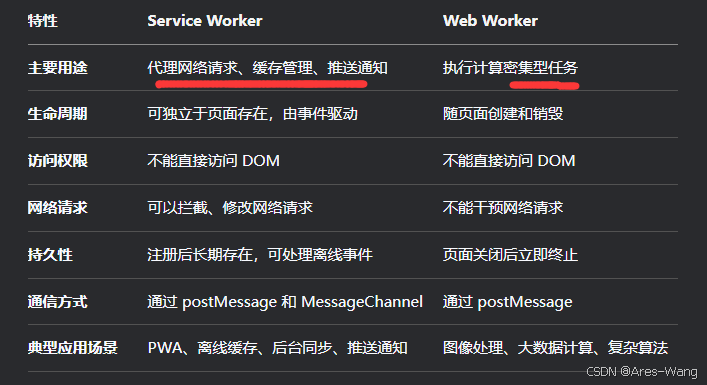
Task: Click the 'Service Worker' column header
Action: click(205, 21)
